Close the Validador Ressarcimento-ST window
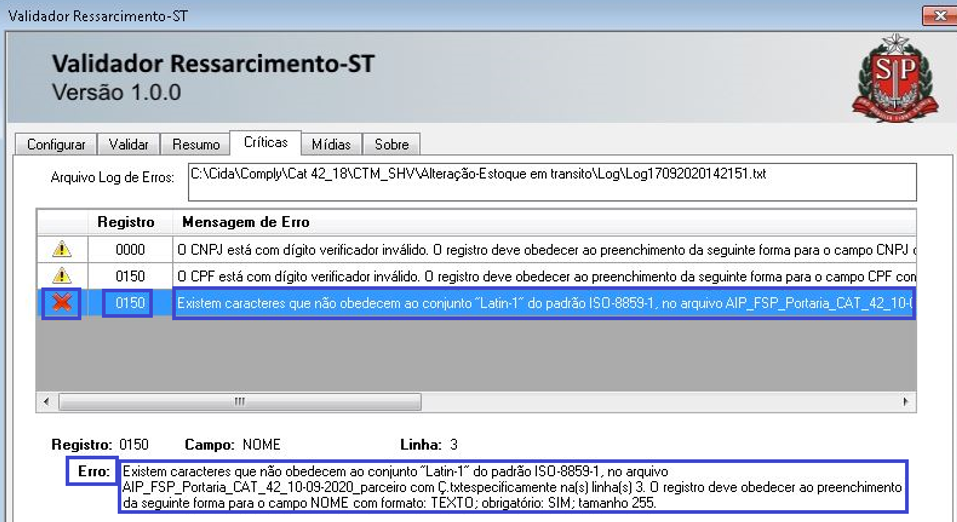Image resolution: width=957 pixels, height=522 pixels. (x=940, y=16)
